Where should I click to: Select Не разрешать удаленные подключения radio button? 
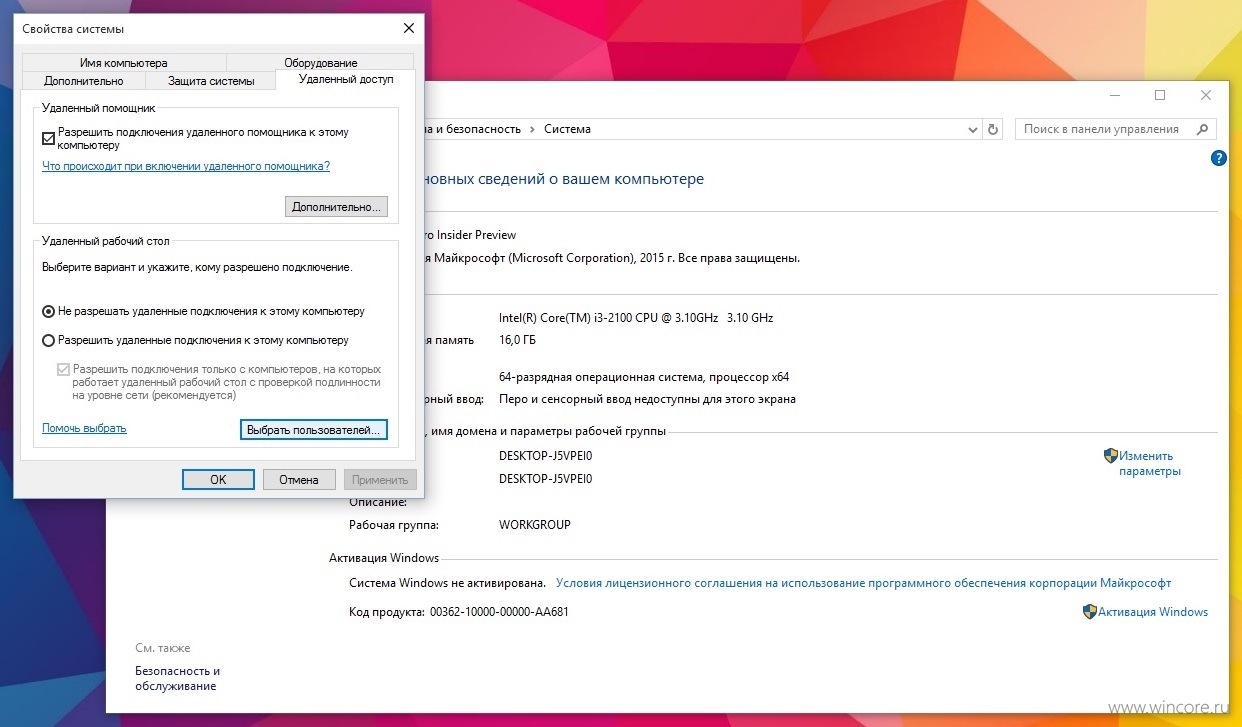point(48,311)
